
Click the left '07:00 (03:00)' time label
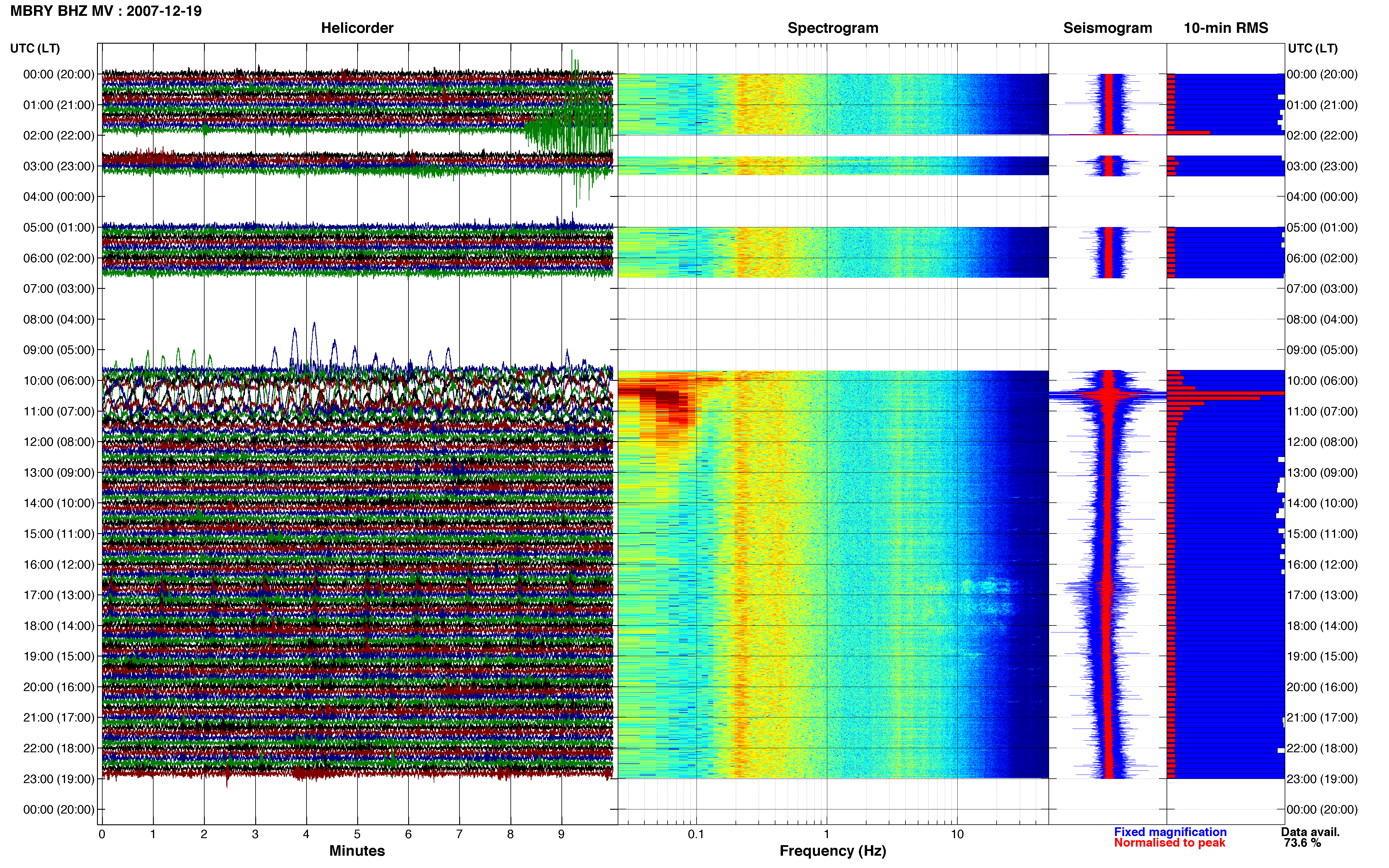tap(59, 289)
